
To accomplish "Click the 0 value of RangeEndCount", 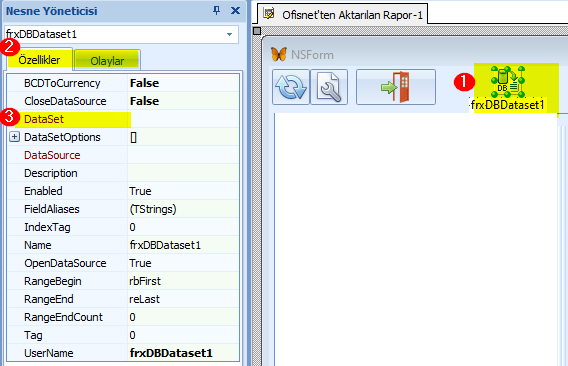I will 132,317.
